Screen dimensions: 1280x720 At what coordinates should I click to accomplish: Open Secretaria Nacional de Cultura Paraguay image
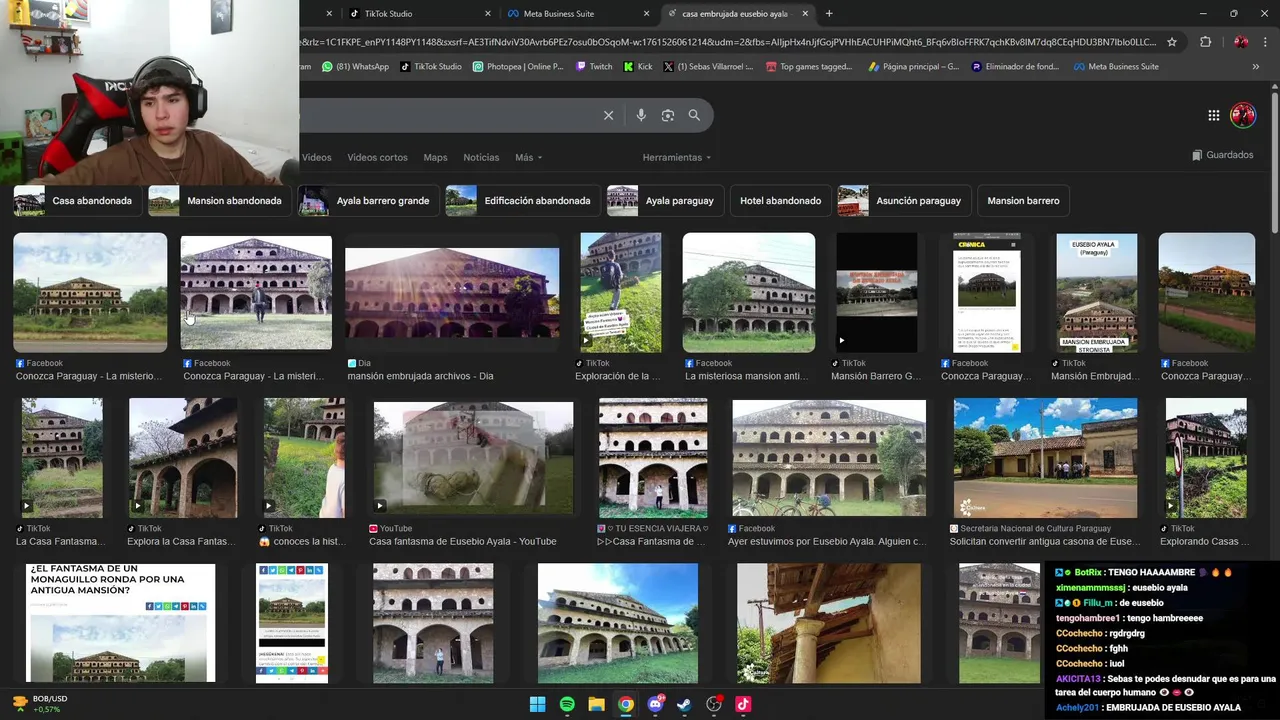pyautogui.click(x=1045, y=457)
